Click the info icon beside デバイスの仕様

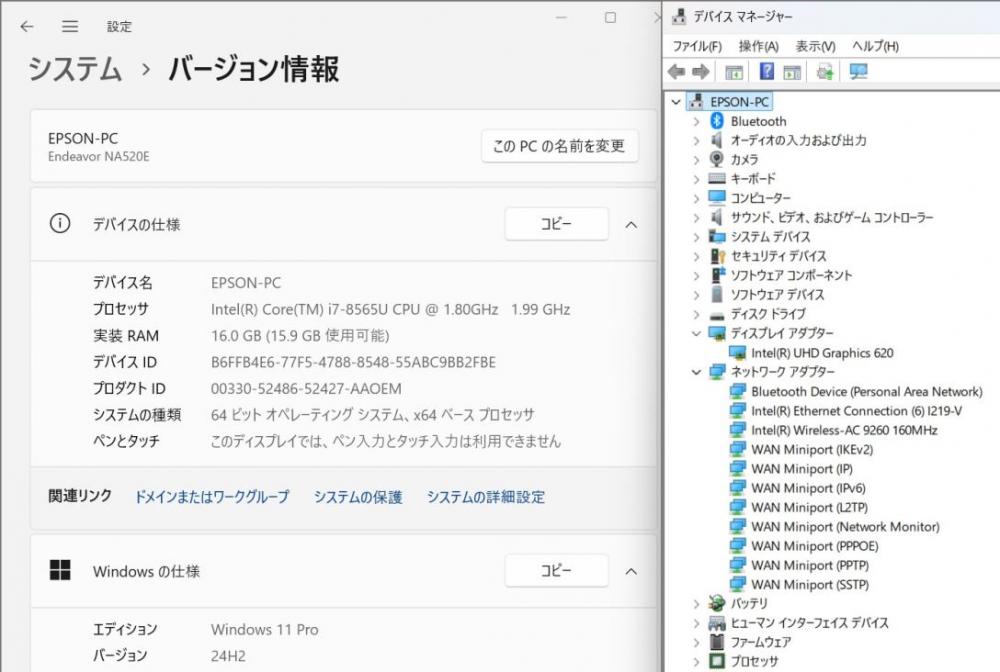60,223
